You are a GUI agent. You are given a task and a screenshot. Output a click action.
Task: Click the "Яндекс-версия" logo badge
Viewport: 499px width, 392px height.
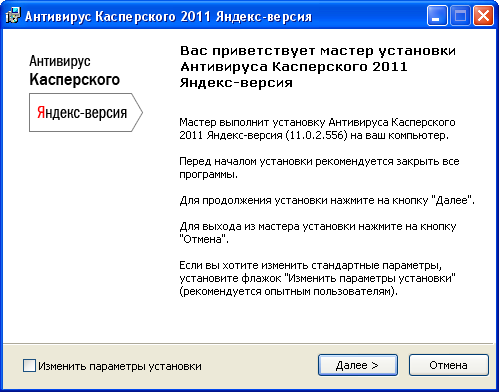(x=86, y=112)
